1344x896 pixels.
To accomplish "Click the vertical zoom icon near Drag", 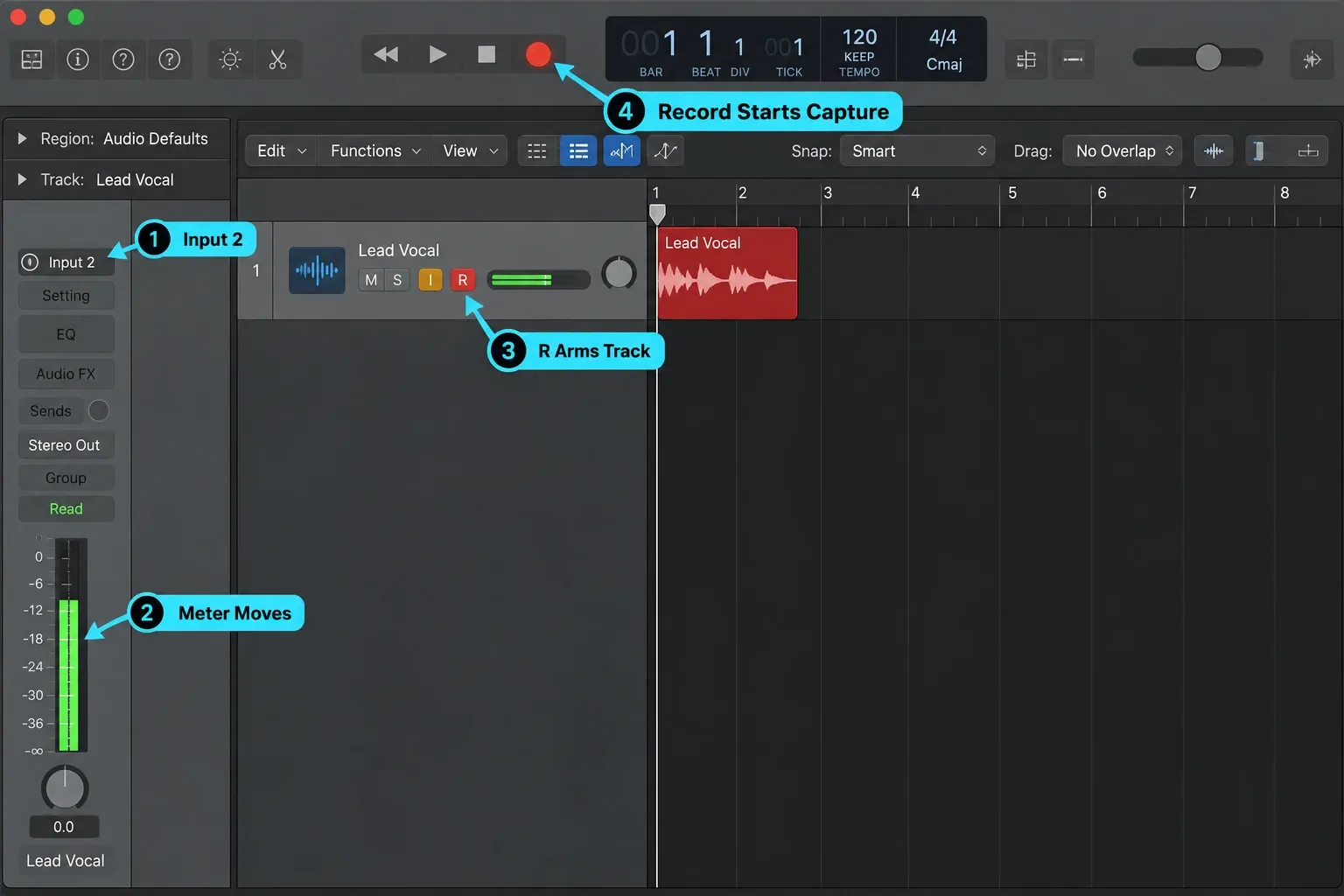I will click(1259, 151).
